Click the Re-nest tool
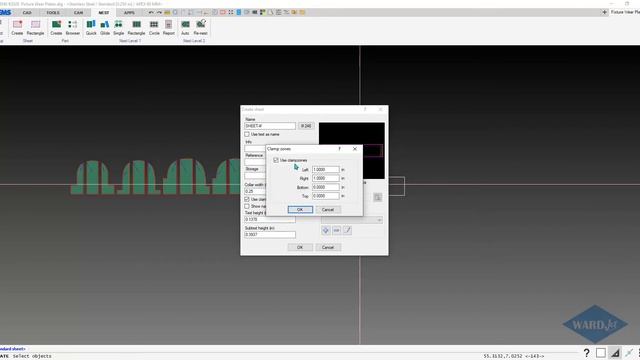 pyautogui.click(x=200, y=28)
